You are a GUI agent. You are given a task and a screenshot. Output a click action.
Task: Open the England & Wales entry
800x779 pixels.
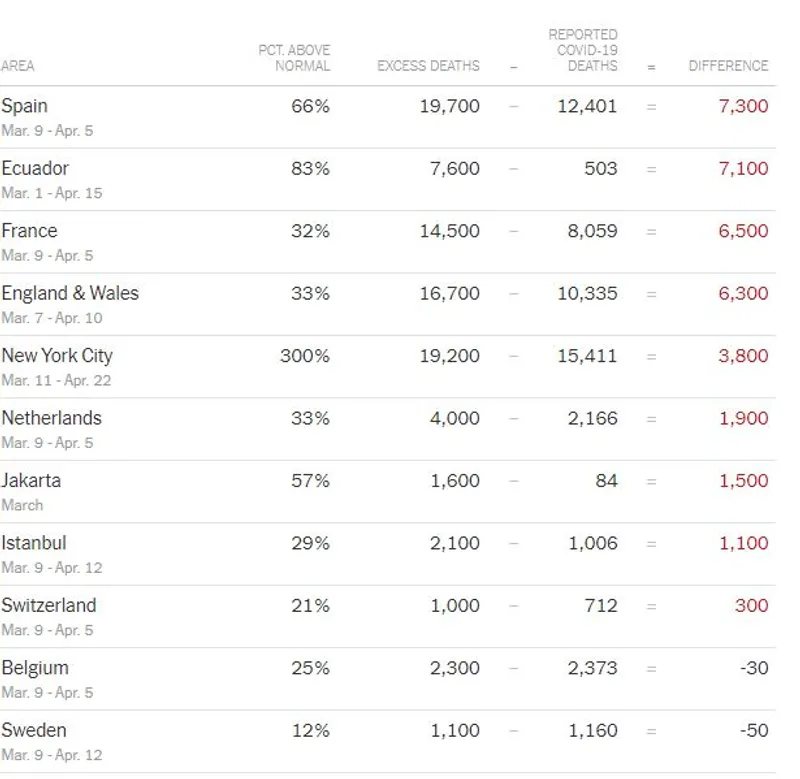(70, 293)
